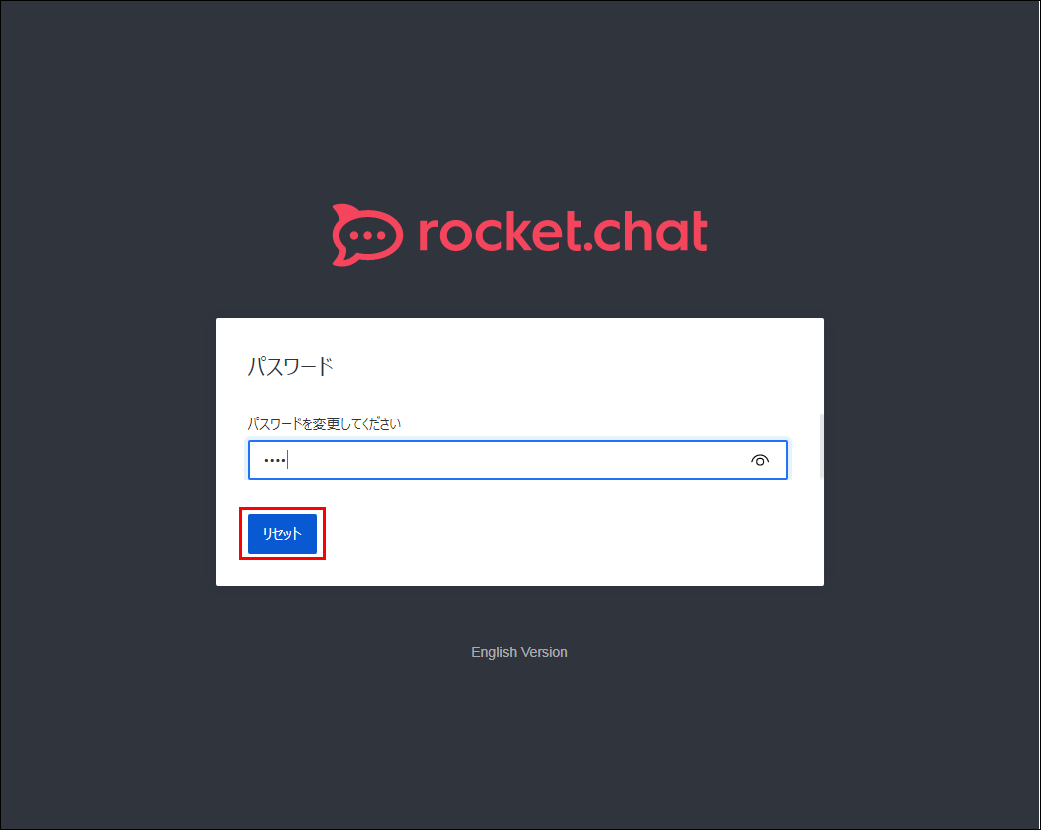Focus the password change input field

point(518,459)
